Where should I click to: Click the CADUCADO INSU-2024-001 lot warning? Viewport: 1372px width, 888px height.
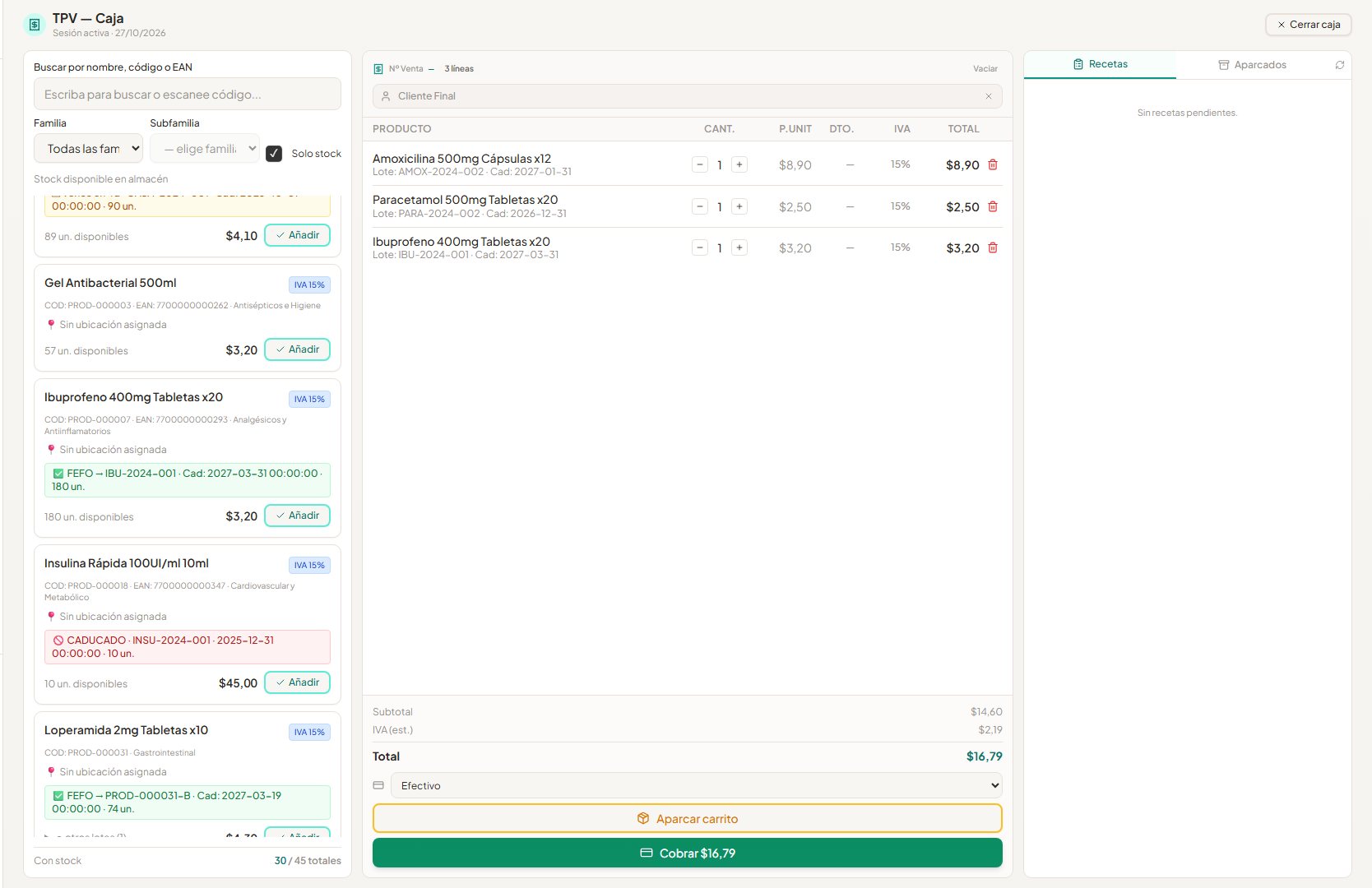188,647
